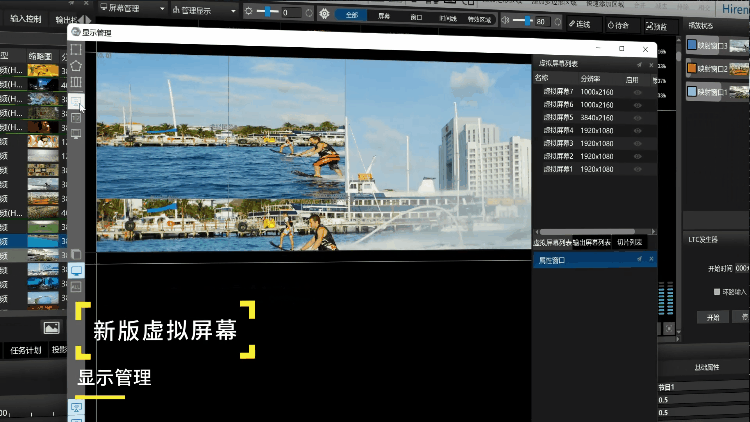The image size is (750, 422).
Task: Toggle visibility eye for 虚拟屏幕3
Action: [637, 144]
